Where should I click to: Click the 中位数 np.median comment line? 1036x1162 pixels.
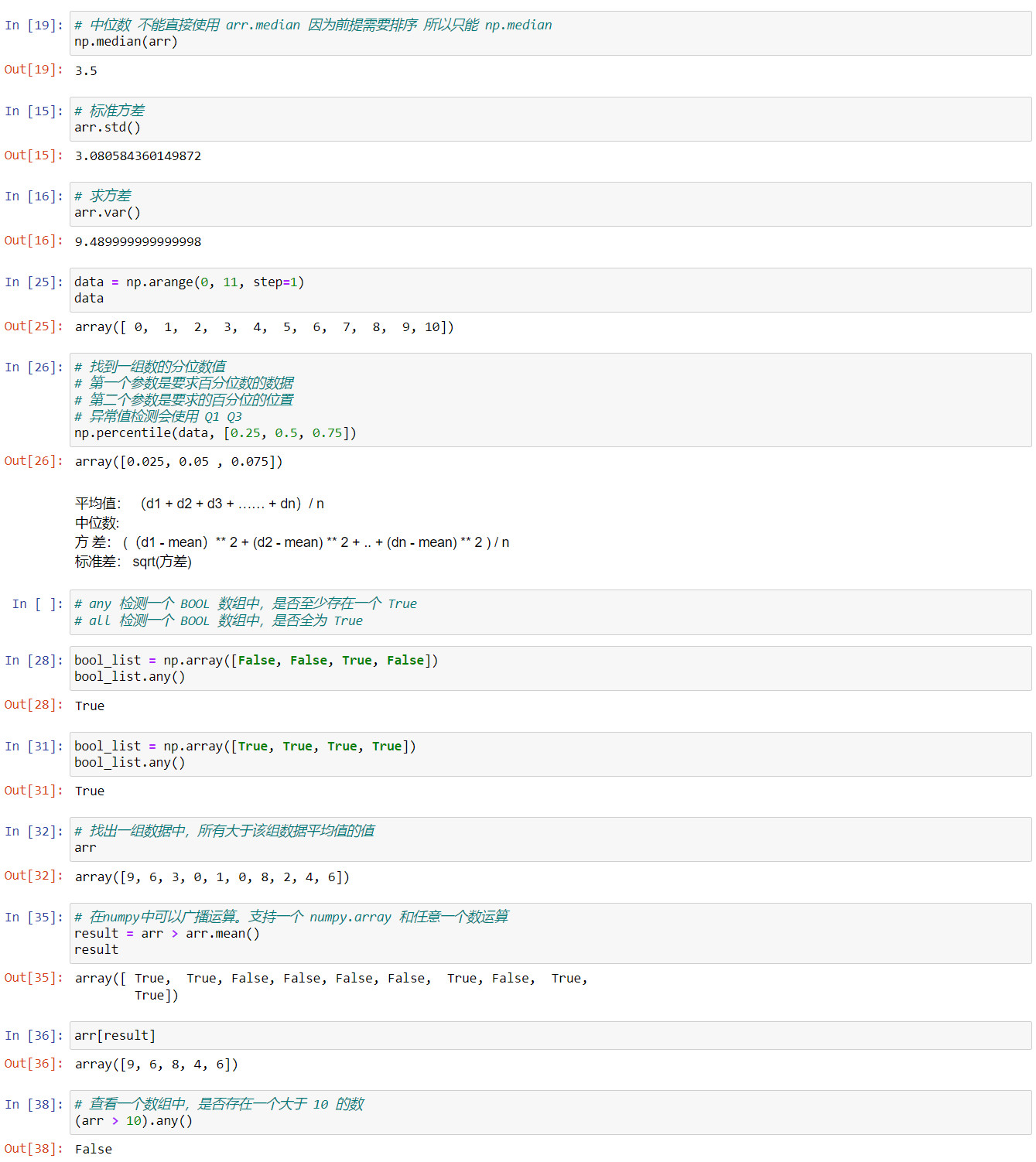pos(313,25)
